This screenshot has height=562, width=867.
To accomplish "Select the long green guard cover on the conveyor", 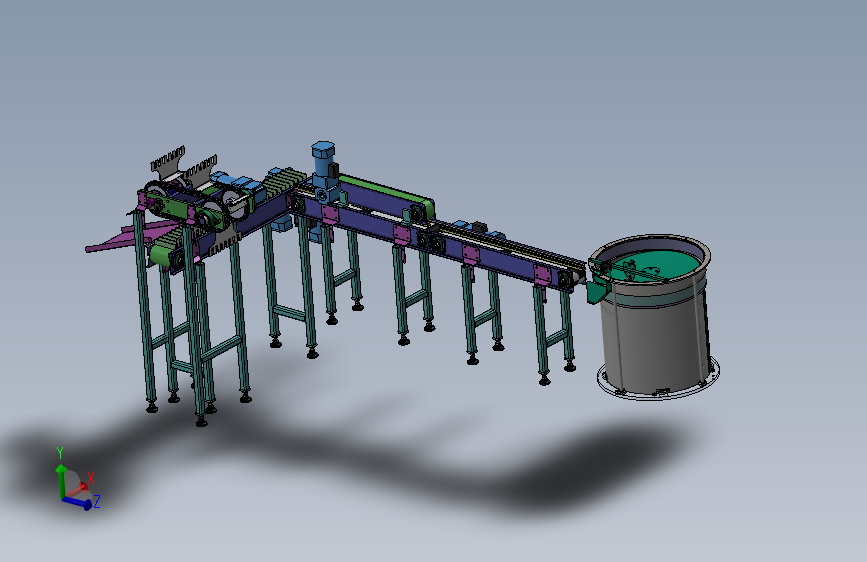I will (387, 191).
